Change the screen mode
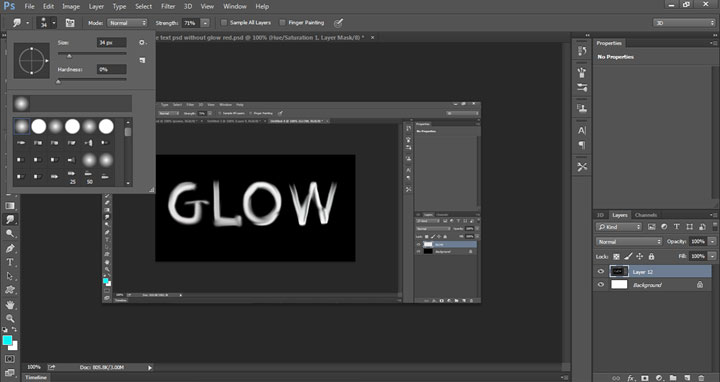Screen dimensions: 720x382 [10, 372]
